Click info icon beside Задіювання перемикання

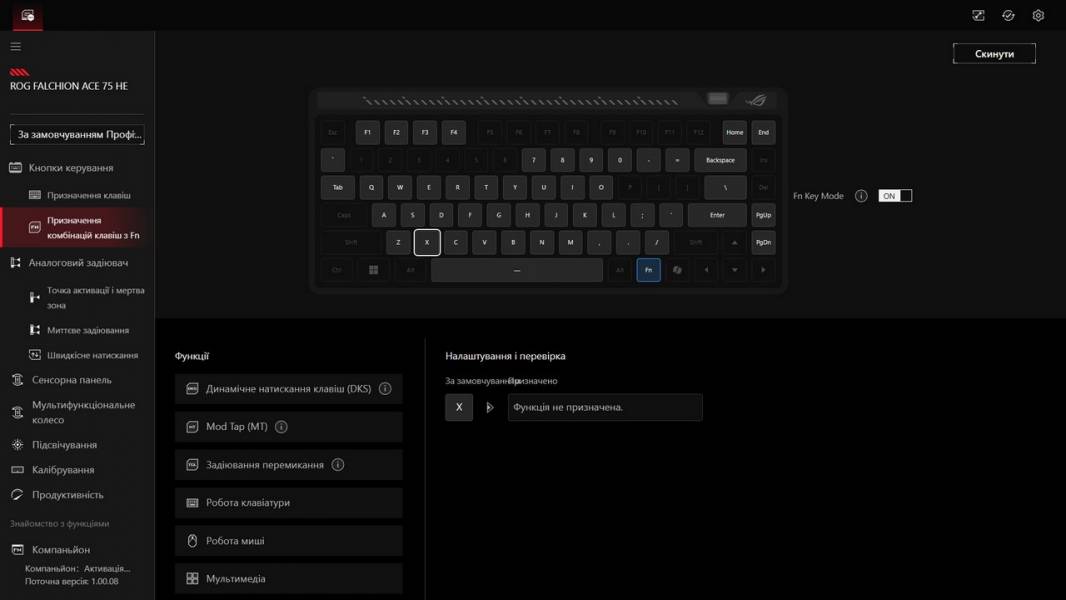tap(338, 465)
